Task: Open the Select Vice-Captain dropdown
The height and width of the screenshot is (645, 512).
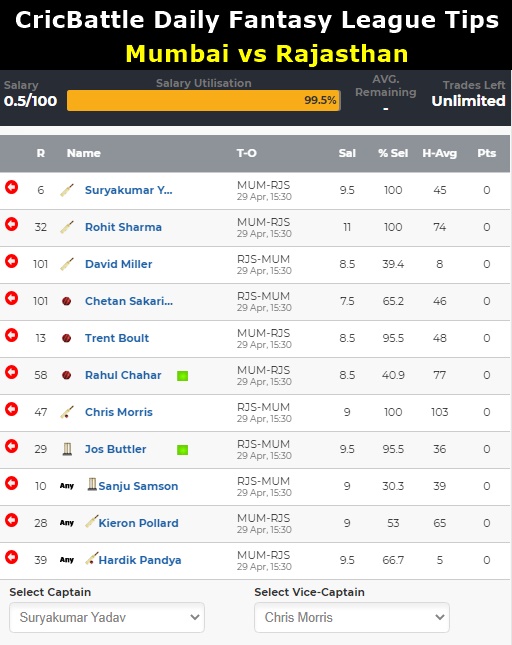Action: click(x=352, y=617)
